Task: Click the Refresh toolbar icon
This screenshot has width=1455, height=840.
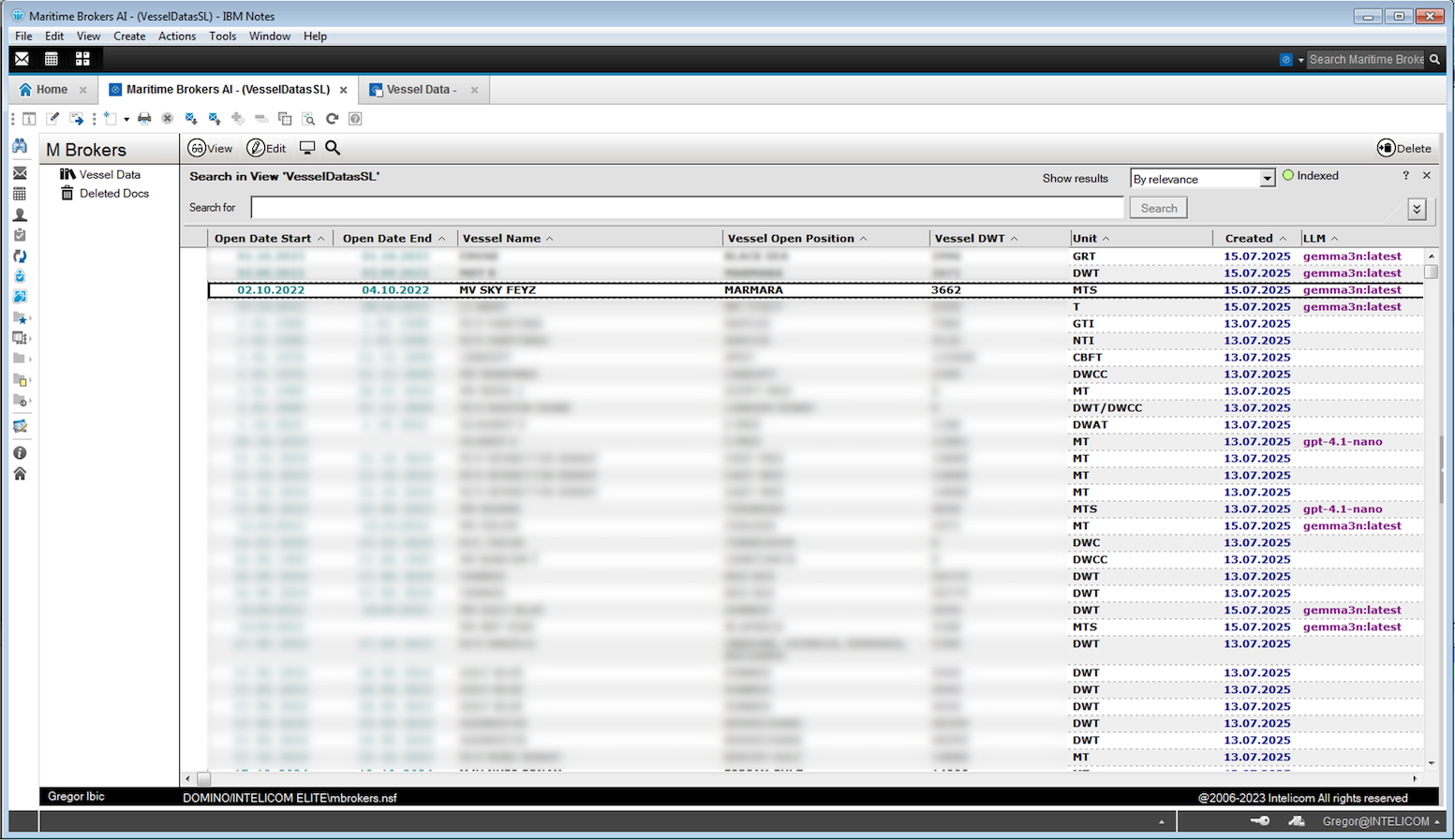Action: [x=332, y=119]
